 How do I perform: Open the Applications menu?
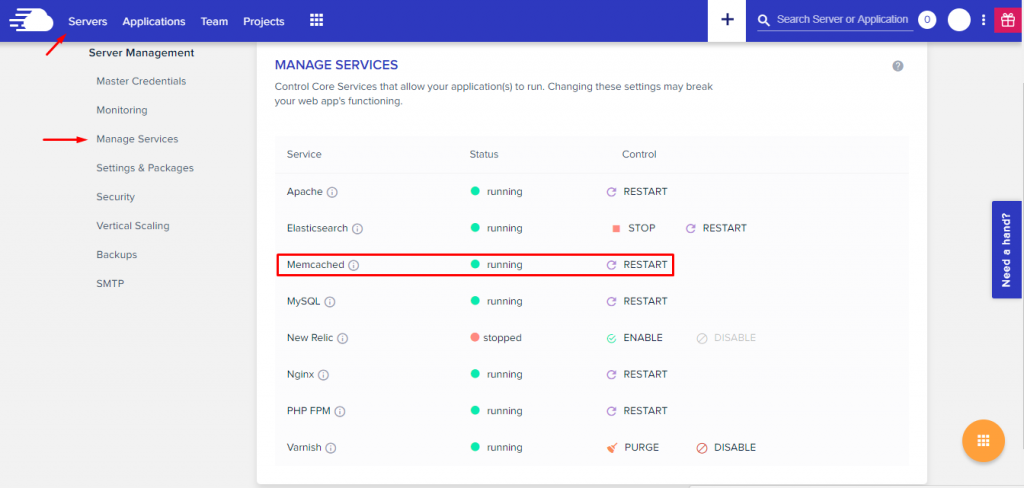(x=154, y=22)
